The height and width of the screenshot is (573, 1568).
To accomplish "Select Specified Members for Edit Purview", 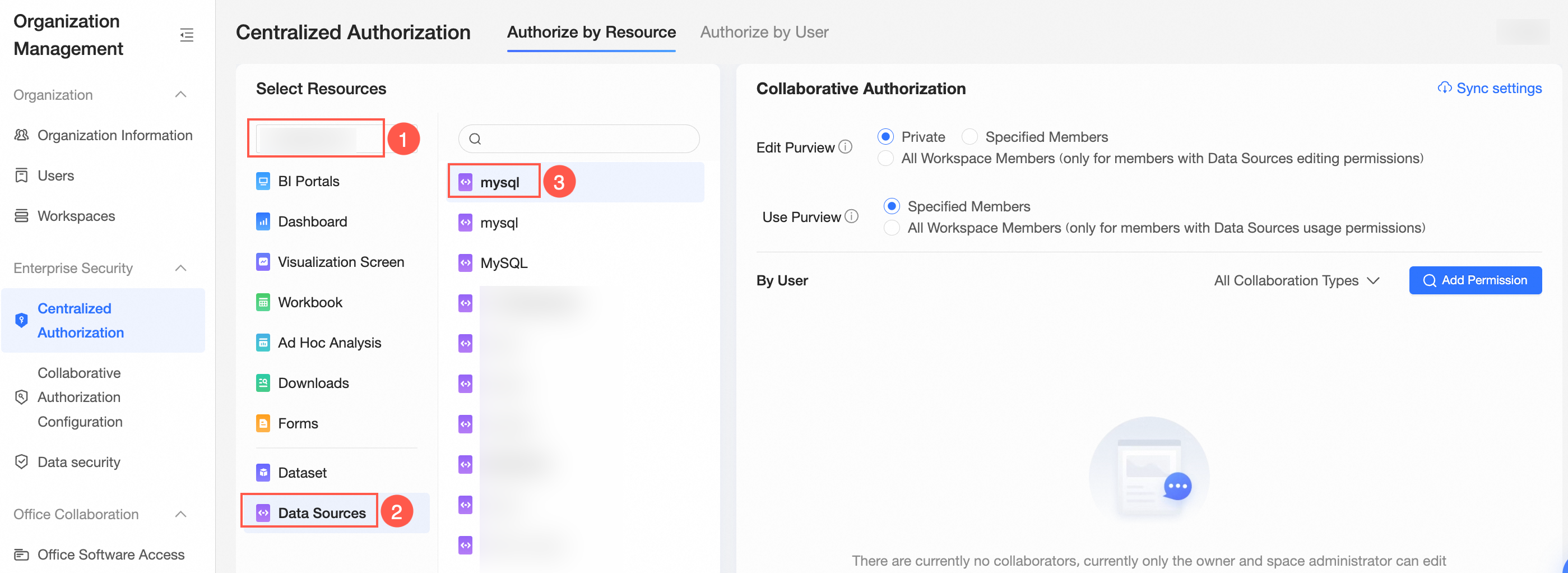I will pos(969,136).
